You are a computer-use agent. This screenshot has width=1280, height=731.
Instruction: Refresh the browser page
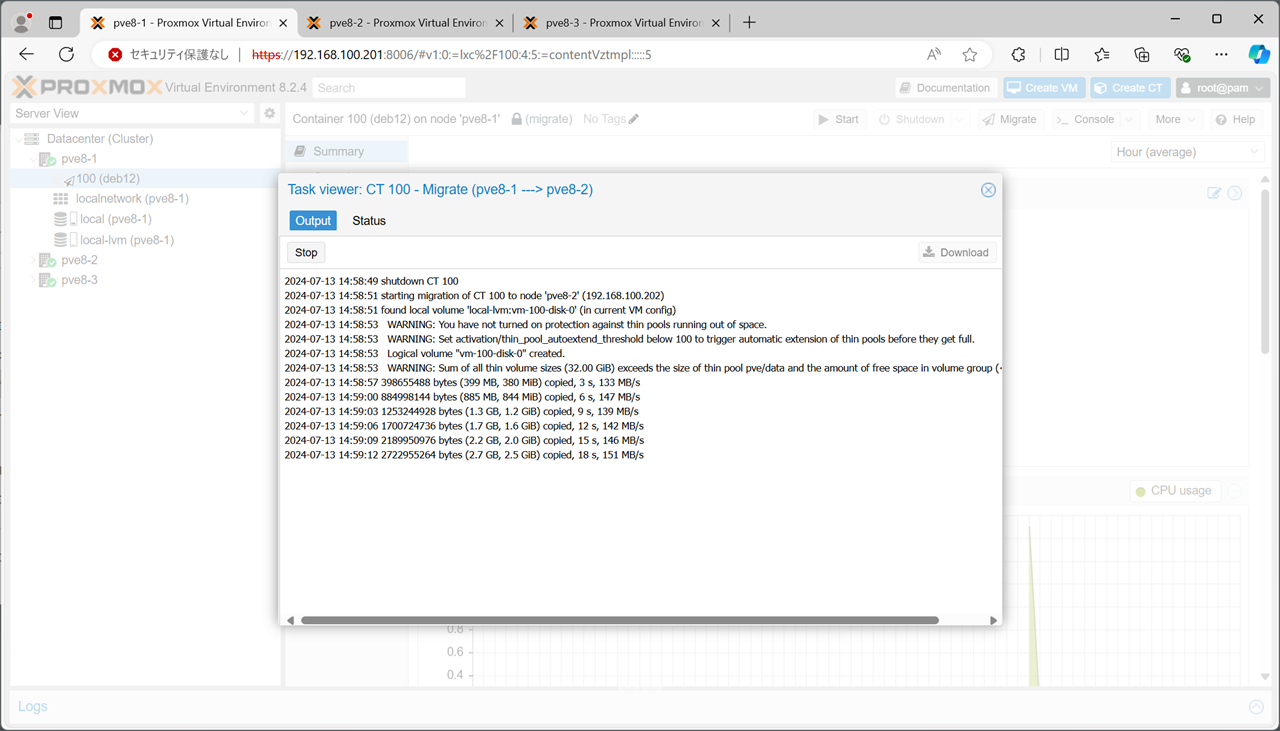tap(67, 55)
